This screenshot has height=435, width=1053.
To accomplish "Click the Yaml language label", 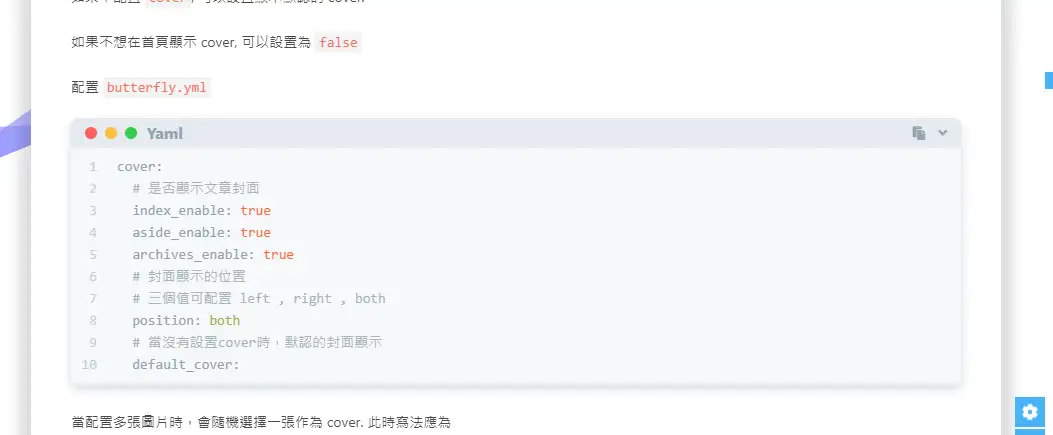I will (x=165, y=134).
